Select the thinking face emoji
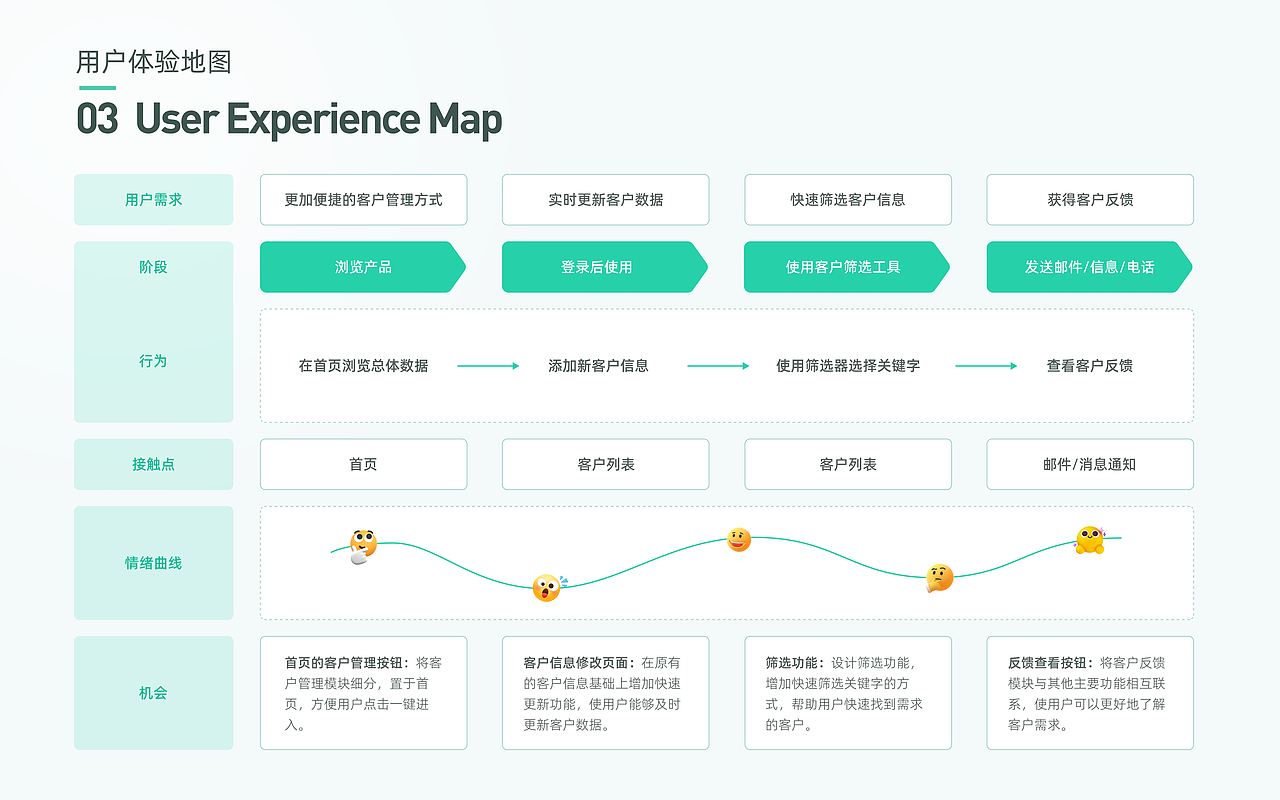Viewport: 1280px width, 800px height. coord(939,577)
